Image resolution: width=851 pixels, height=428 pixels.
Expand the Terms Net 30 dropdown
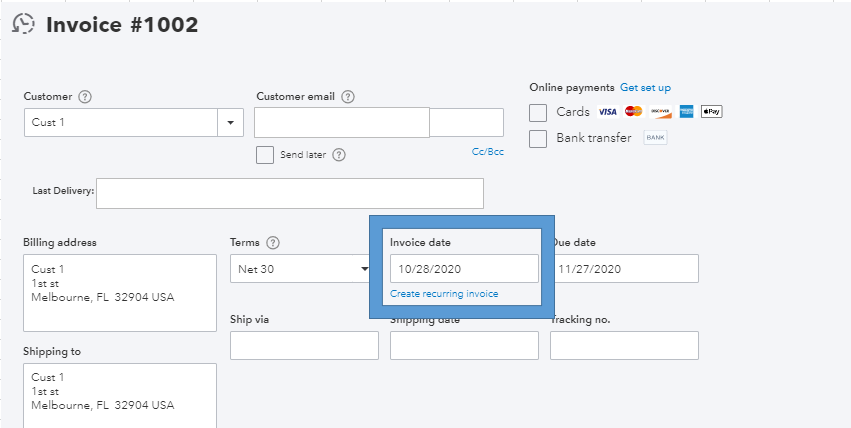click(364, 269)
